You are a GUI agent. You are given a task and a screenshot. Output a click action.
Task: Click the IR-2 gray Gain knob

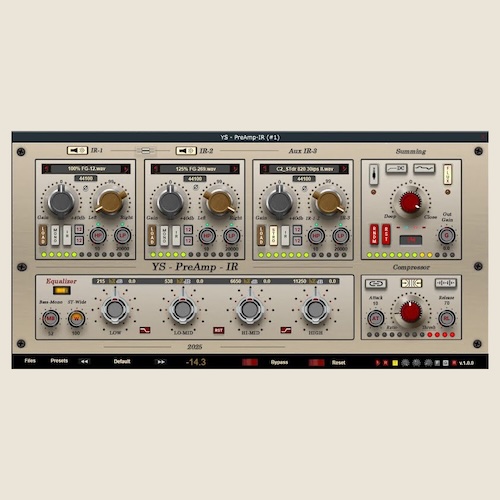coord(170,202)
